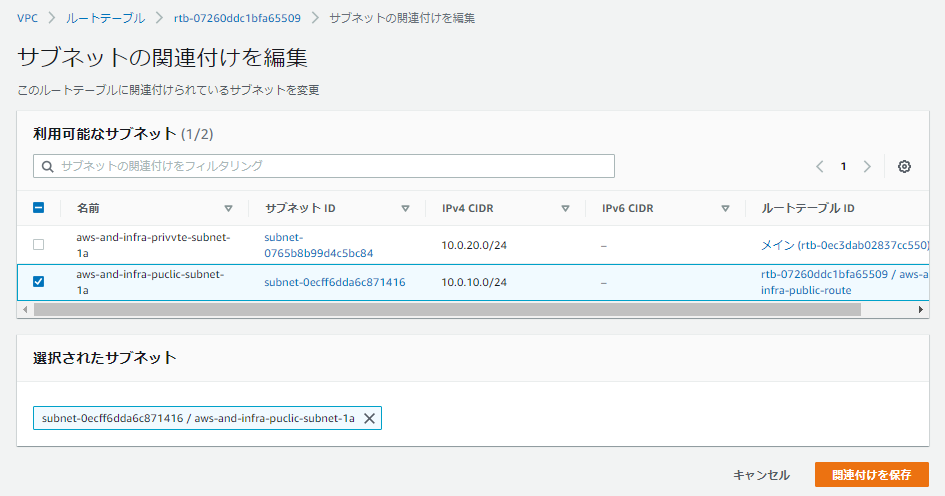Check the aws-and-infra-privvte-subnet-1a checkbox
Viewport: 945px width, 496px height.
(39, 244)
